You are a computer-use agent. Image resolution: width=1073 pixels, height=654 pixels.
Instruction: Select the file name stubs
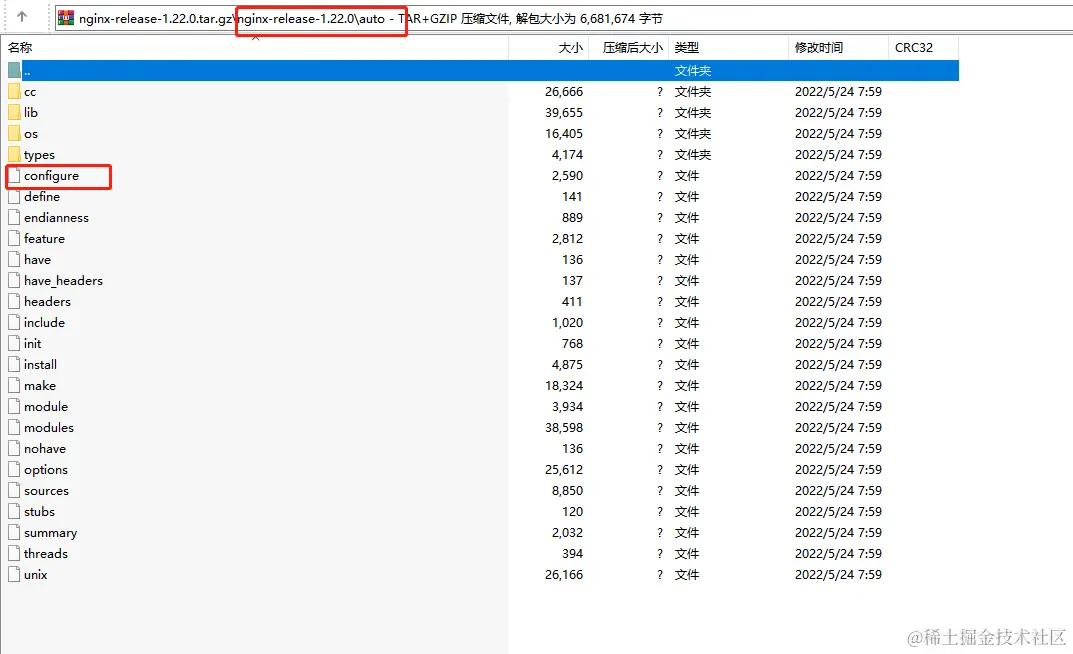tap(39, 512)
